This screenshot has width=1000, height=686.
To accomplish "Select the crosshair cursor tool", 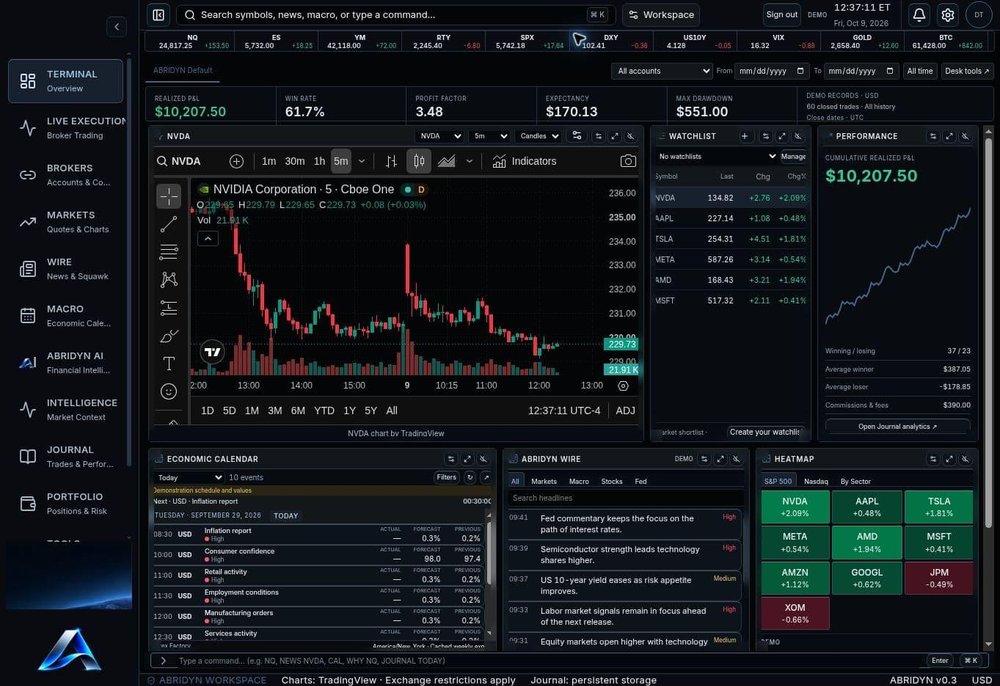I will tap(169, 196).
